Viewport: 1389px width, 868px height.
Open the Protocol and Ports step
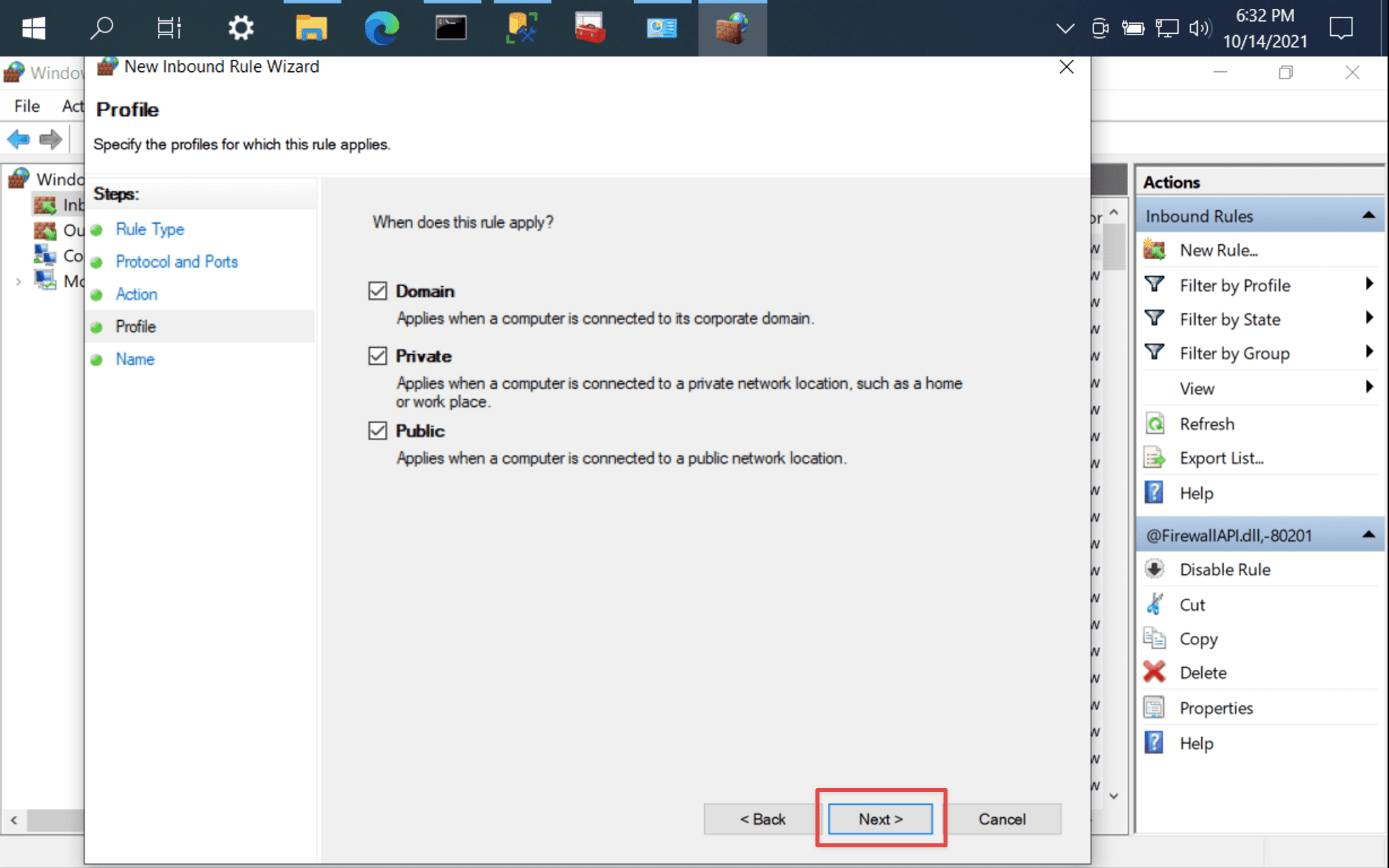point(176,262)
